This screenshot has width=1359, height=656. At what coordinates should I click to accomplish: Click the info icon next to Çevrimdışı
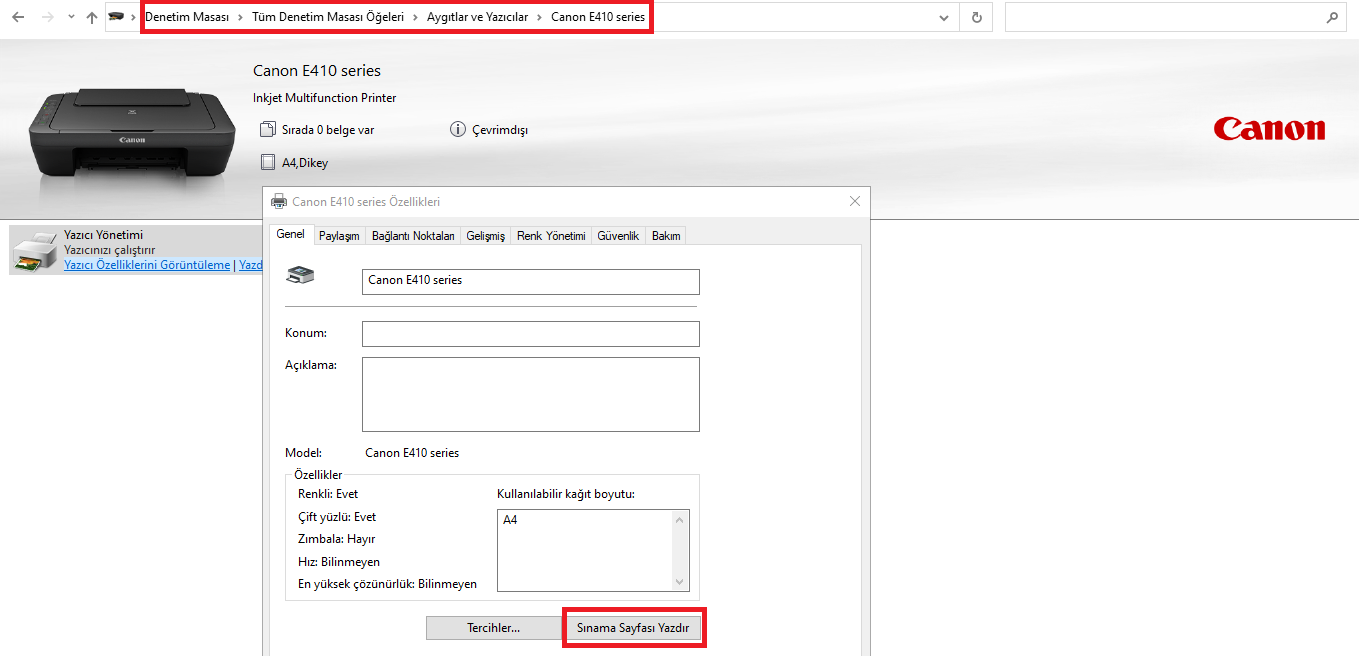(458, 130)
